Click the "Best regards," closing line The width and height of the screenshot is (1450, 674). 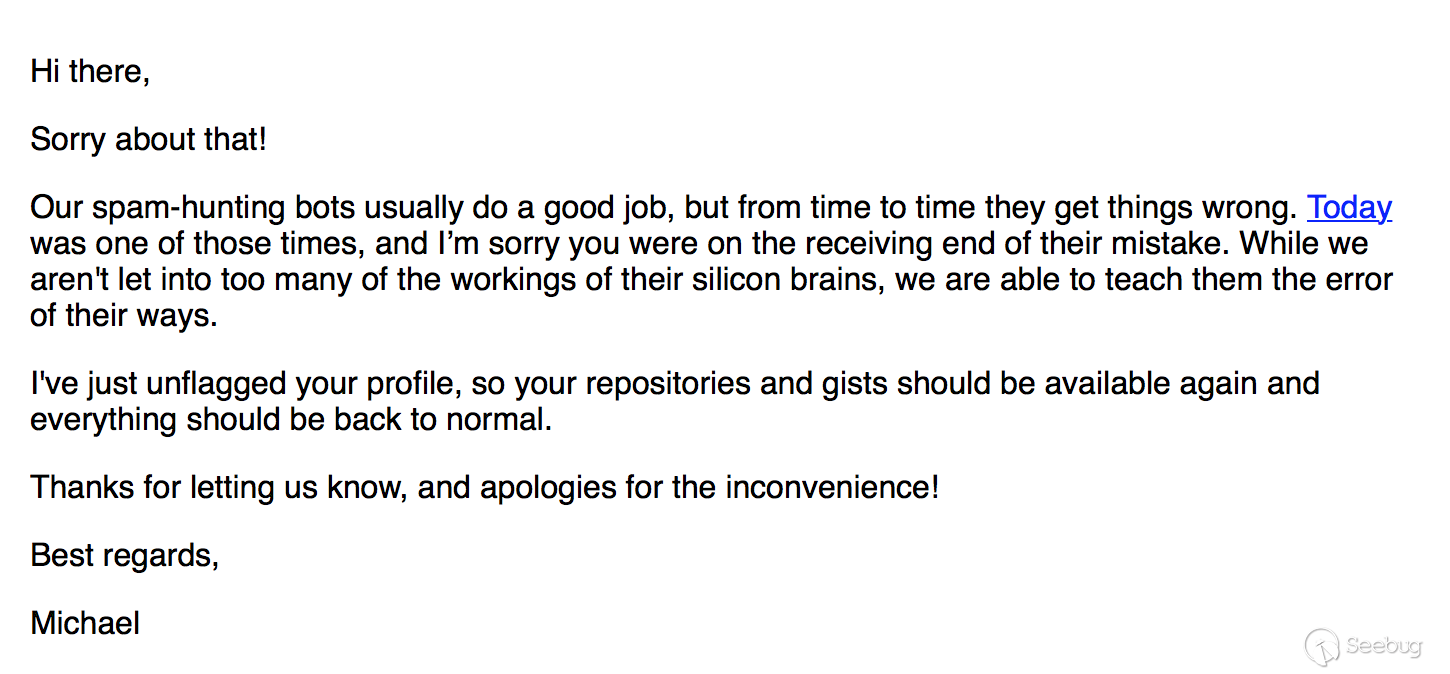125,554
